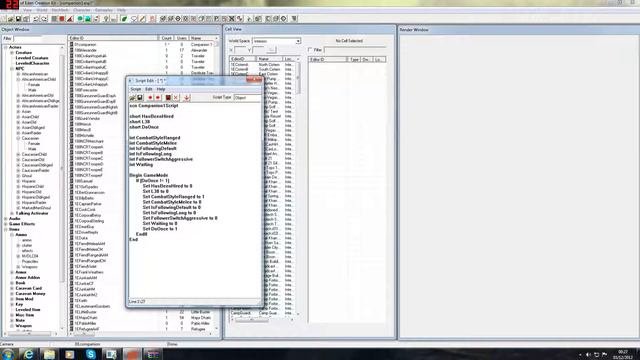Click the 'short DoOnce' script line
The width and height of the screenshot is (640, 360).
tap(144, 127)
